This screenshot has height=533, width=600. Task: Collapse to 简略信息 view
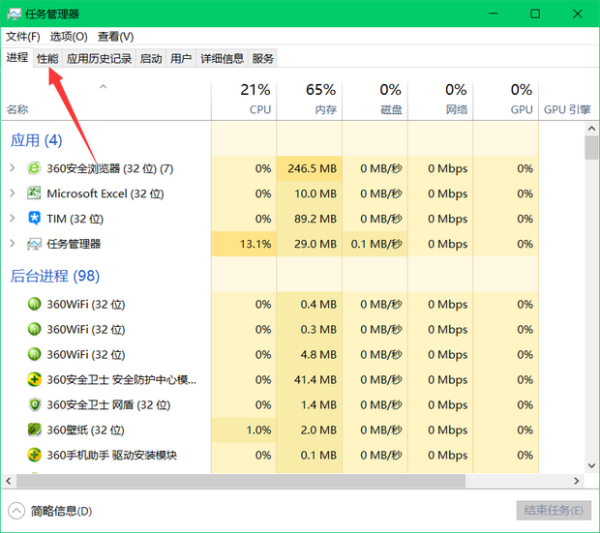(50, 511)
